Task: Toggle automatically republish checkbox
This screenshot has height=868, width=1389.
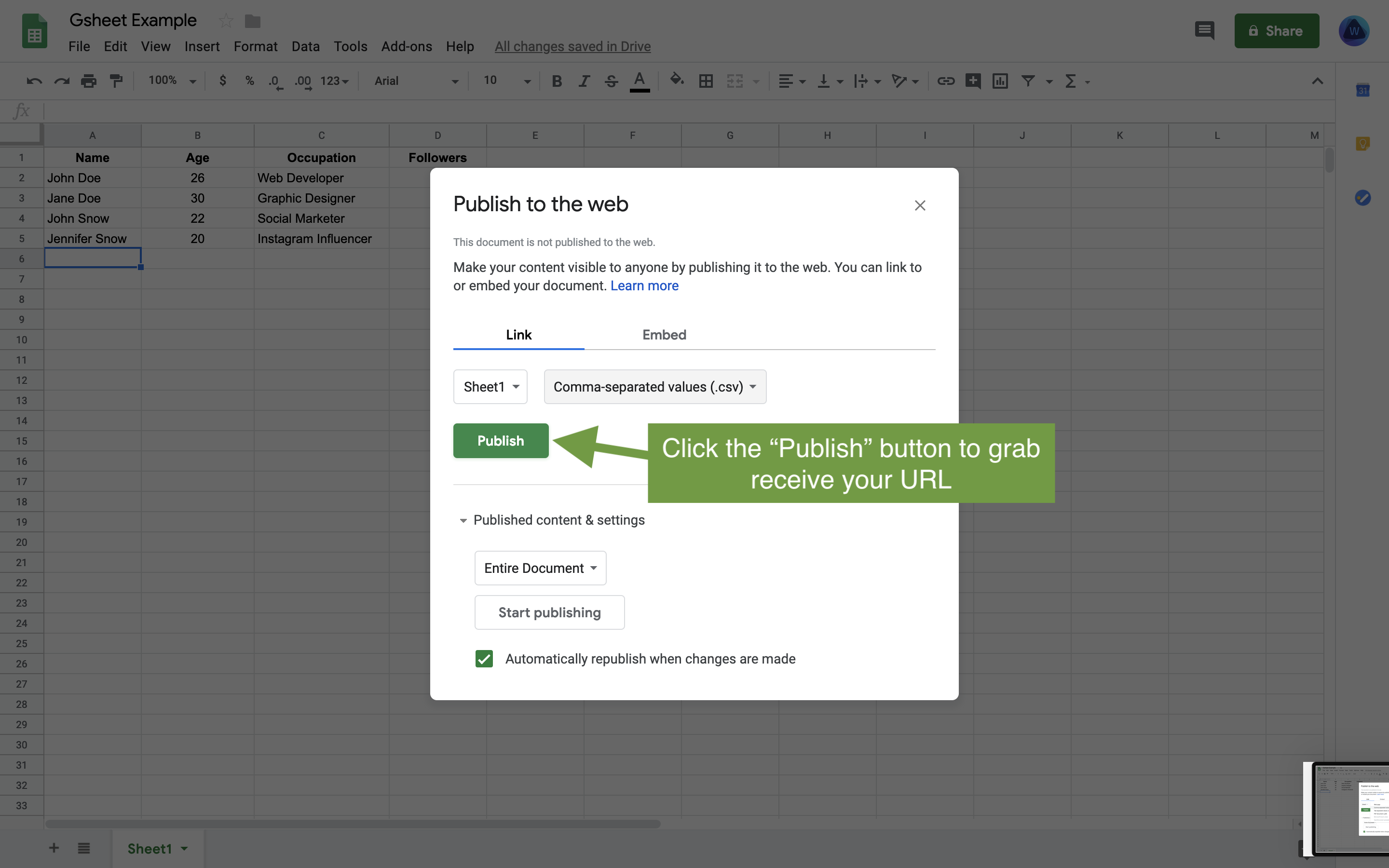Action: coord(484,658)
